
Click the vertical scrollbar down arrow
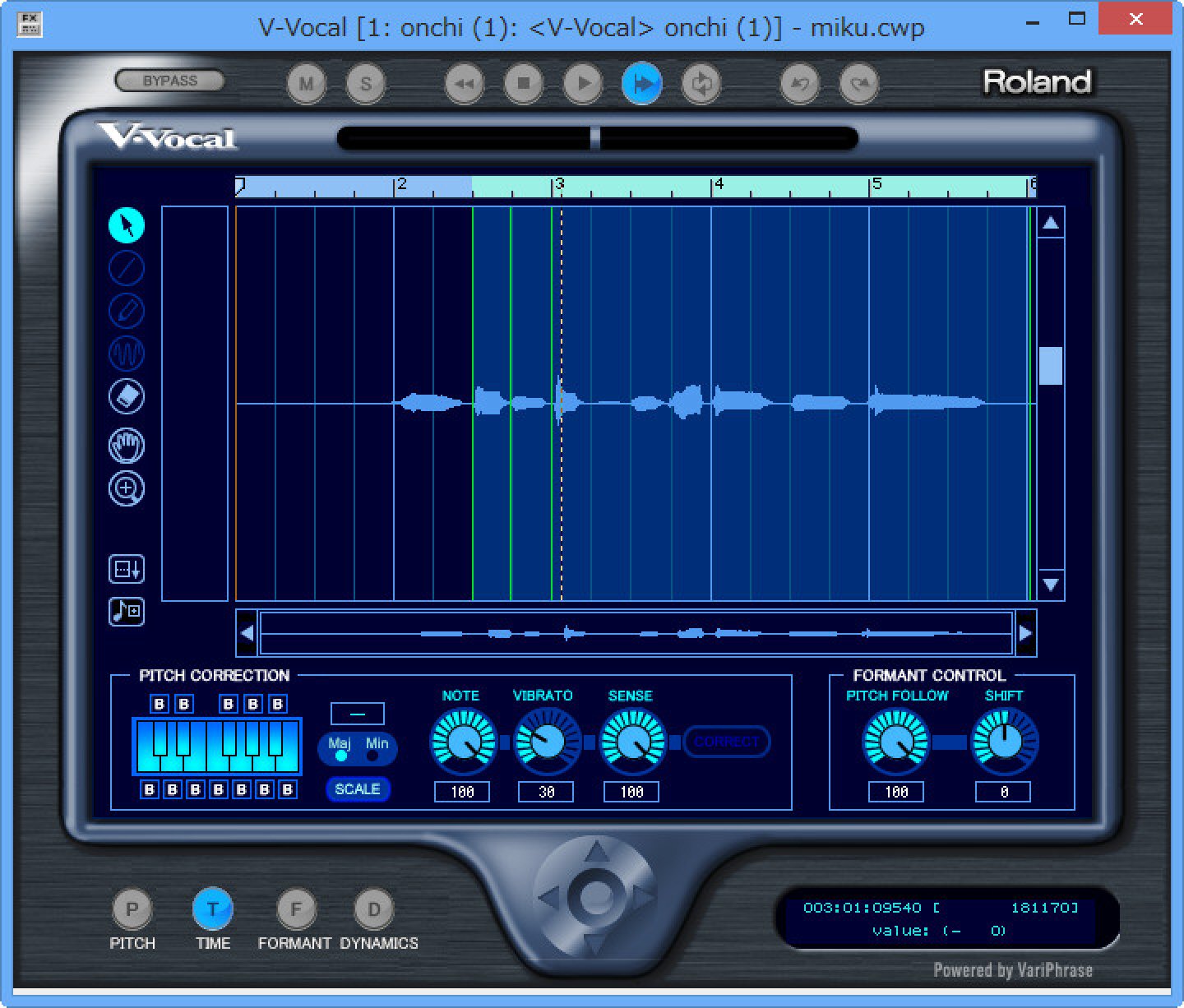pos(1051,585)
